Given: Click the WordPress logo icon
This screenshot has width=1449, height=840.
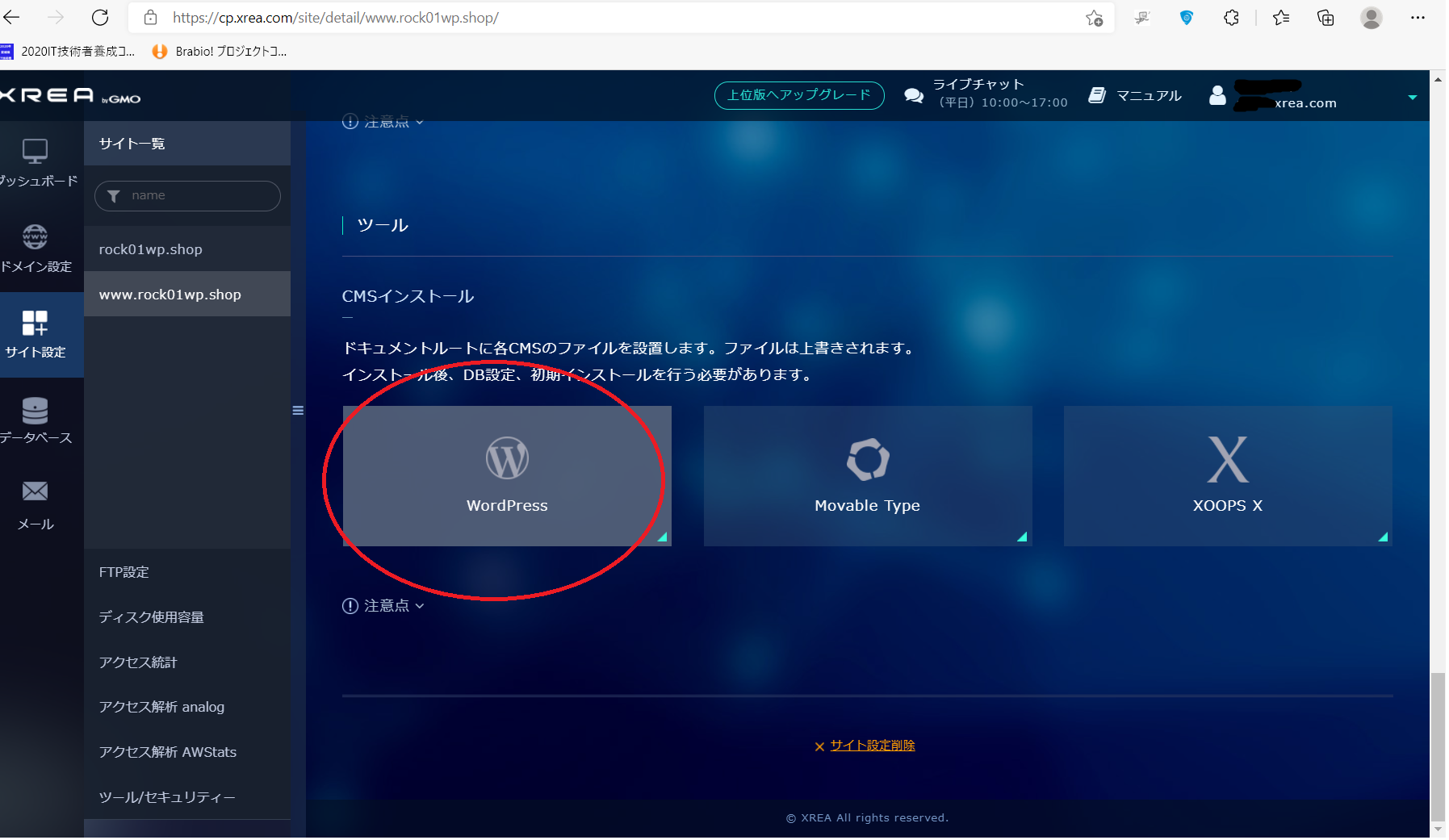Looking at the screenshot, I should click(x=507, y=458).
